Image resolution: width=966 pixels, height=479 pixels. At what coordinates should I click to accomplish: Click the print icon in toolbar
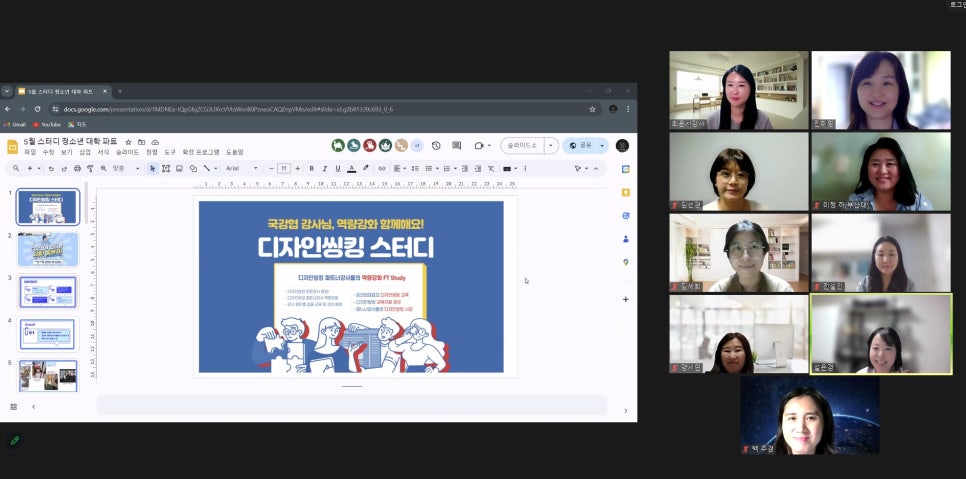(77, 168)
